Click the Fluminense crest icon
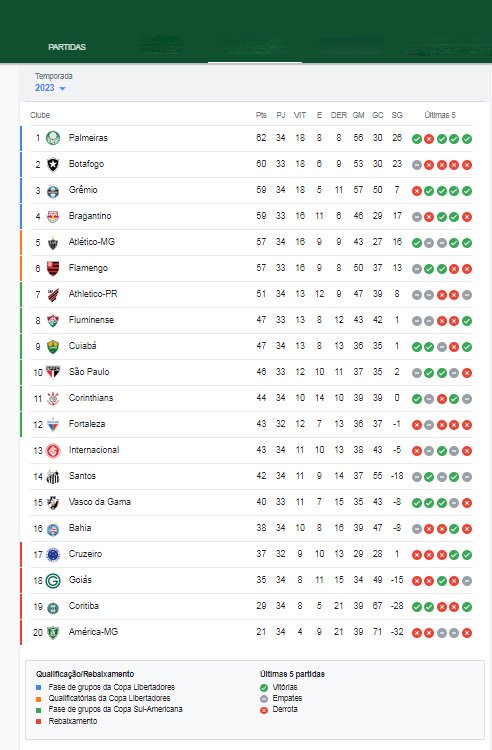The image size is (492, 750). [53, 320]
